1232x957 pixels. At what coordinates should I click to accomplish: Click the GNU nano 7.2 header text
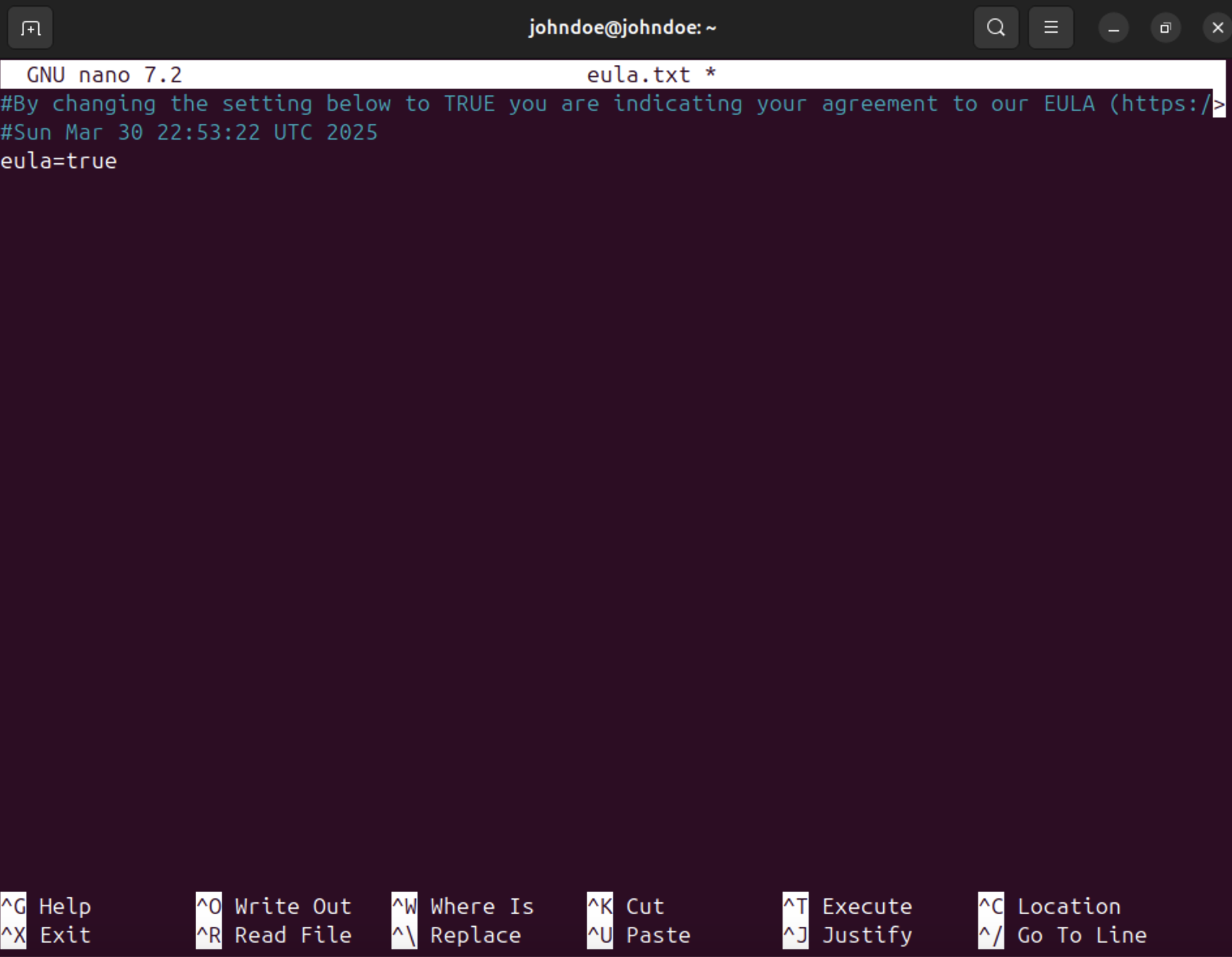click(x=104, y=75)
